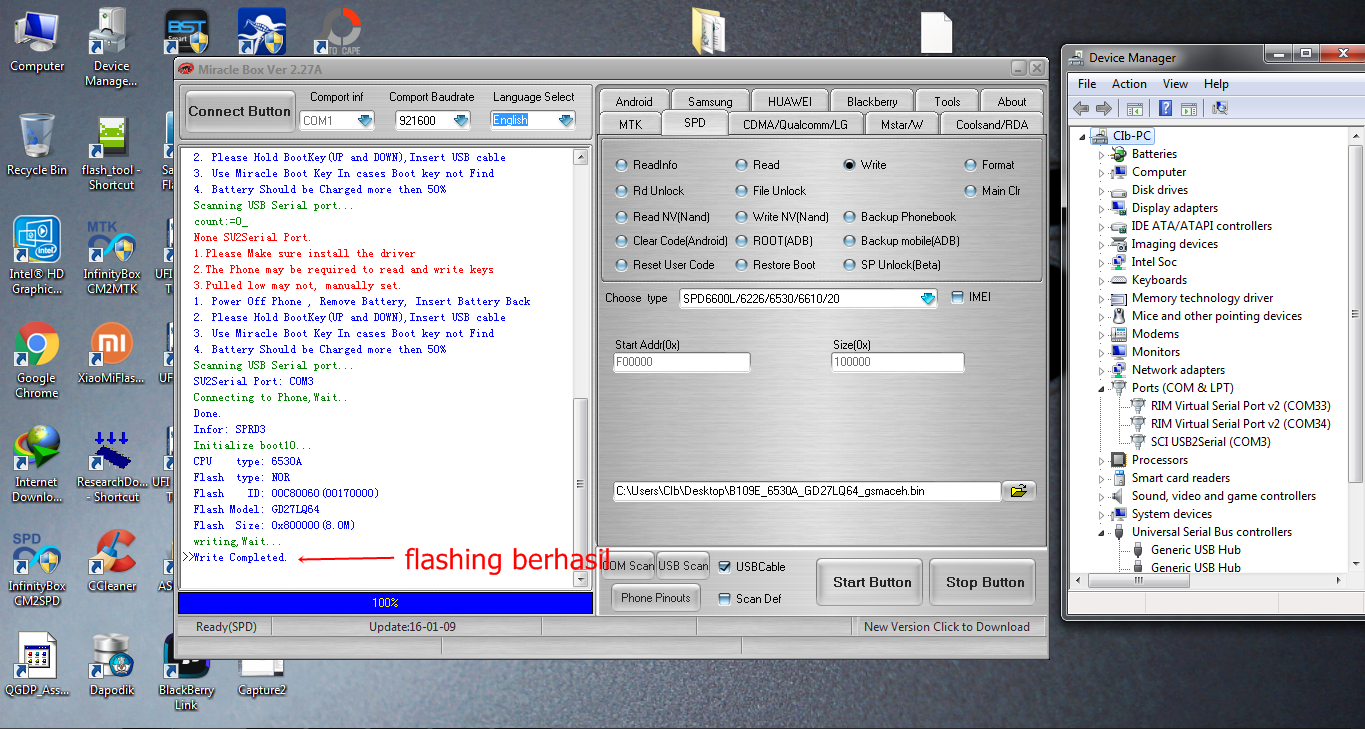1365x729 pixels.
Task: Click the Phone Pinouts button
Action: (x=656, y=598)
